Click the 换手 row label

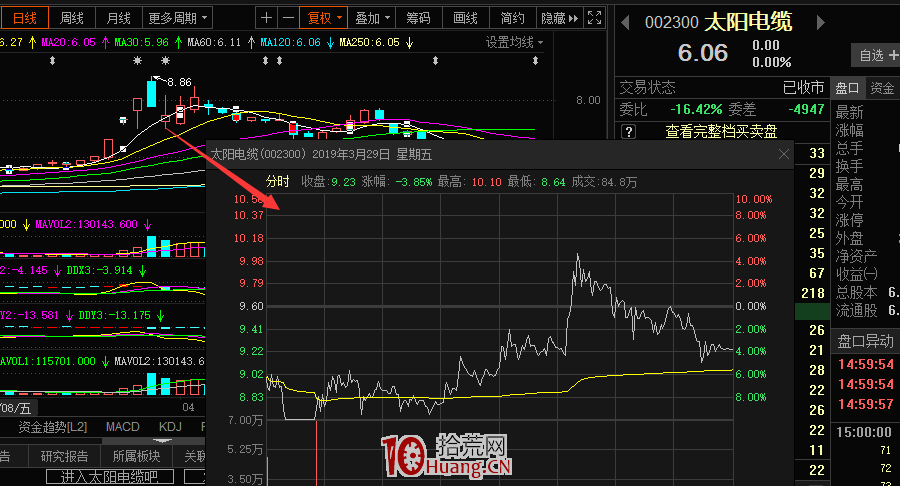point(849,166)
